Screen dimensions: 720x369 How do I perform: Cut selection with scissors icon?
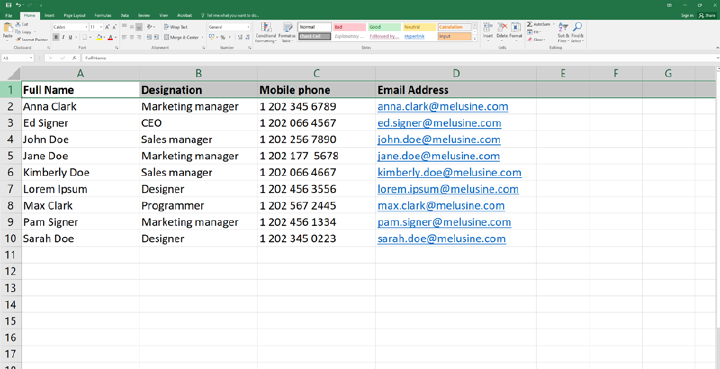22,24
